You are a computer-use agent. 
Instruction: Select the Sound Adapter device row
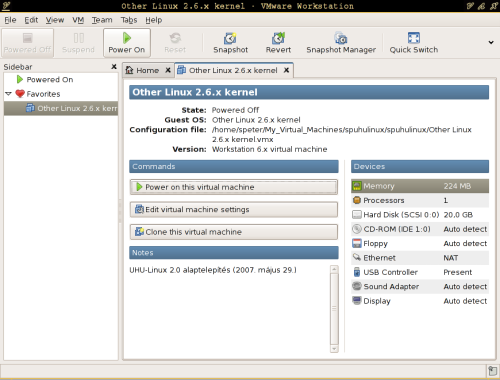pyautogui.click(x=420, y=286)
